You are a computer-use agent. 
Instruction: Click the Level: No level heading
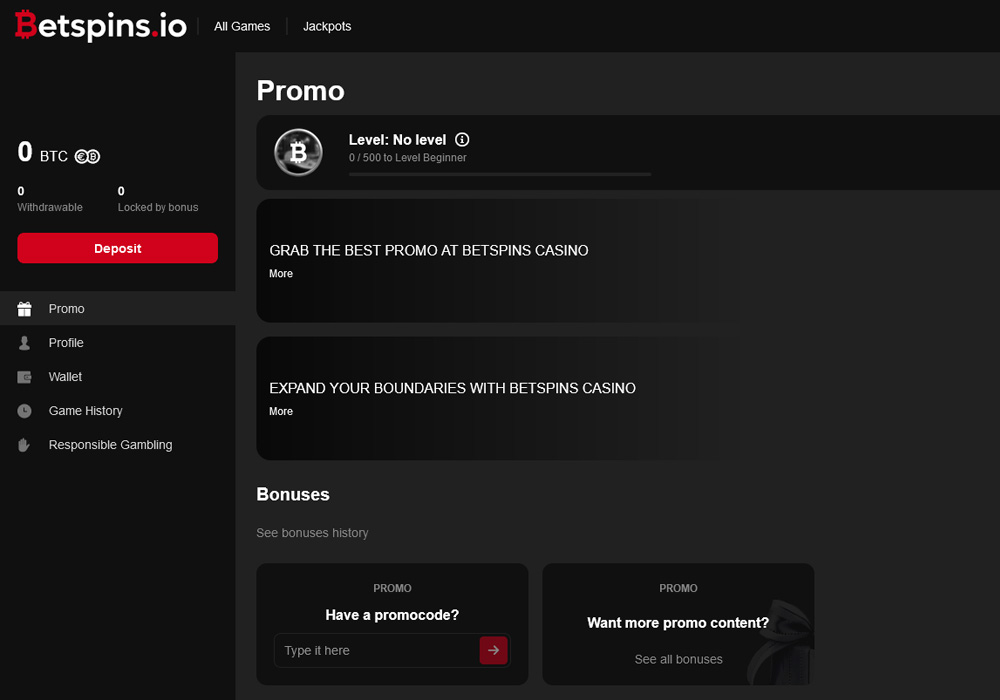click(397, 140)
